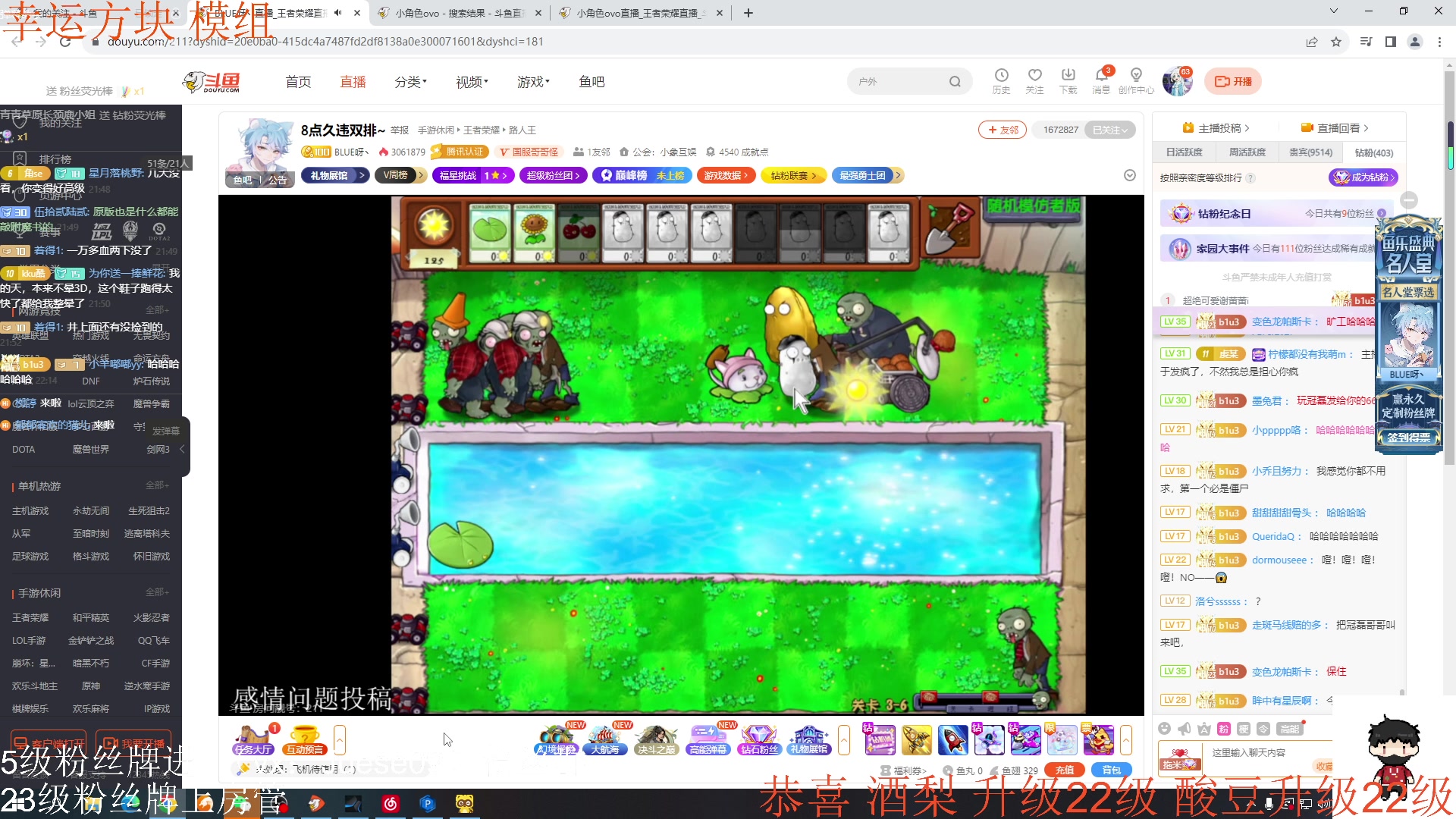
Task: Open the emoji picker in chat
Action: tap(1165, 729)
